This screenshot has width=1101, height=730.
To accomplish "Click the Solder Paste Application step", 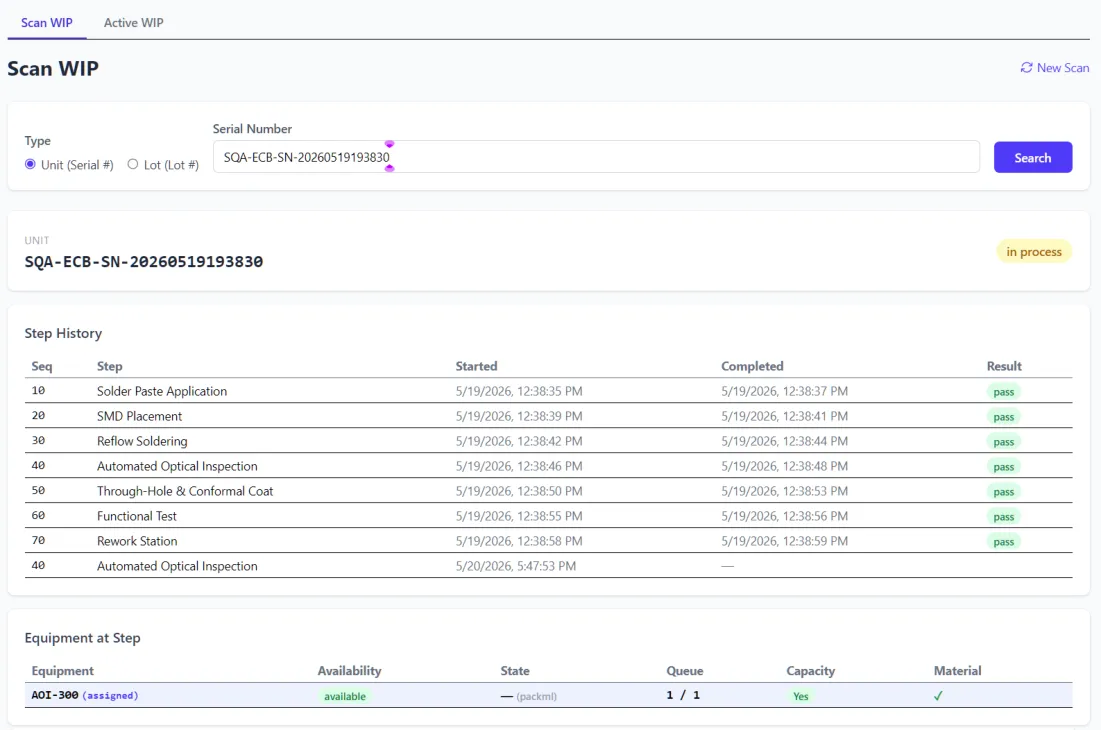I will tap(161, 391).
